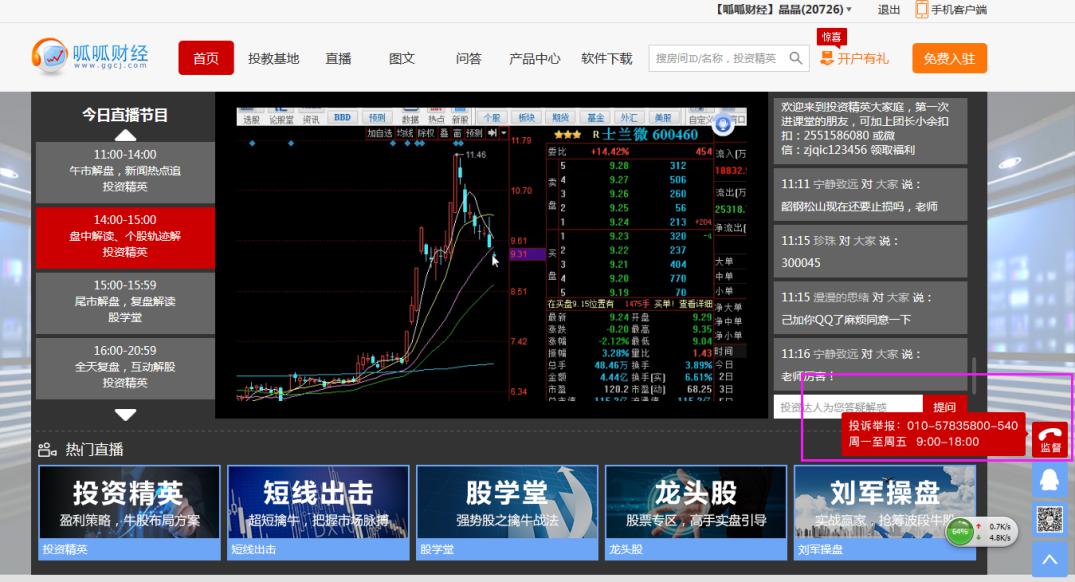Open the 股学堂 live room thumbnail
The width and height of the screenshot is (1075, 582).
pos(507,512)
